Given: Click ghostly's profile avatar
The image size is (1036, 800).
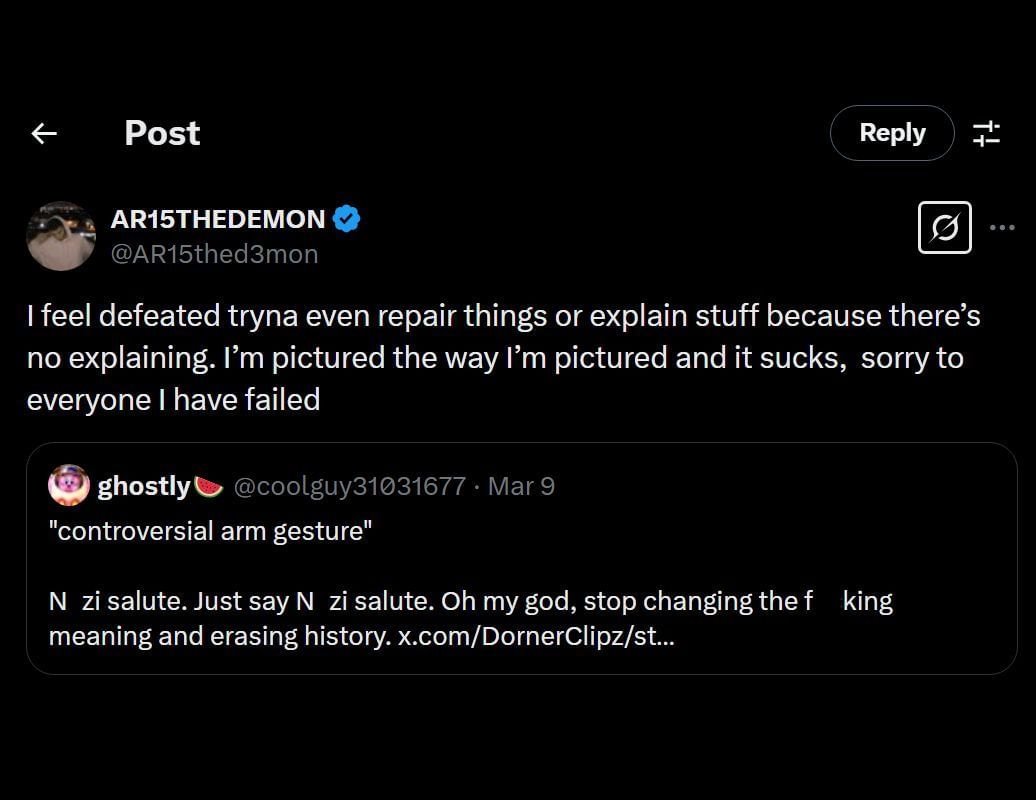Looking at the screenshot, I should point(69,485).
